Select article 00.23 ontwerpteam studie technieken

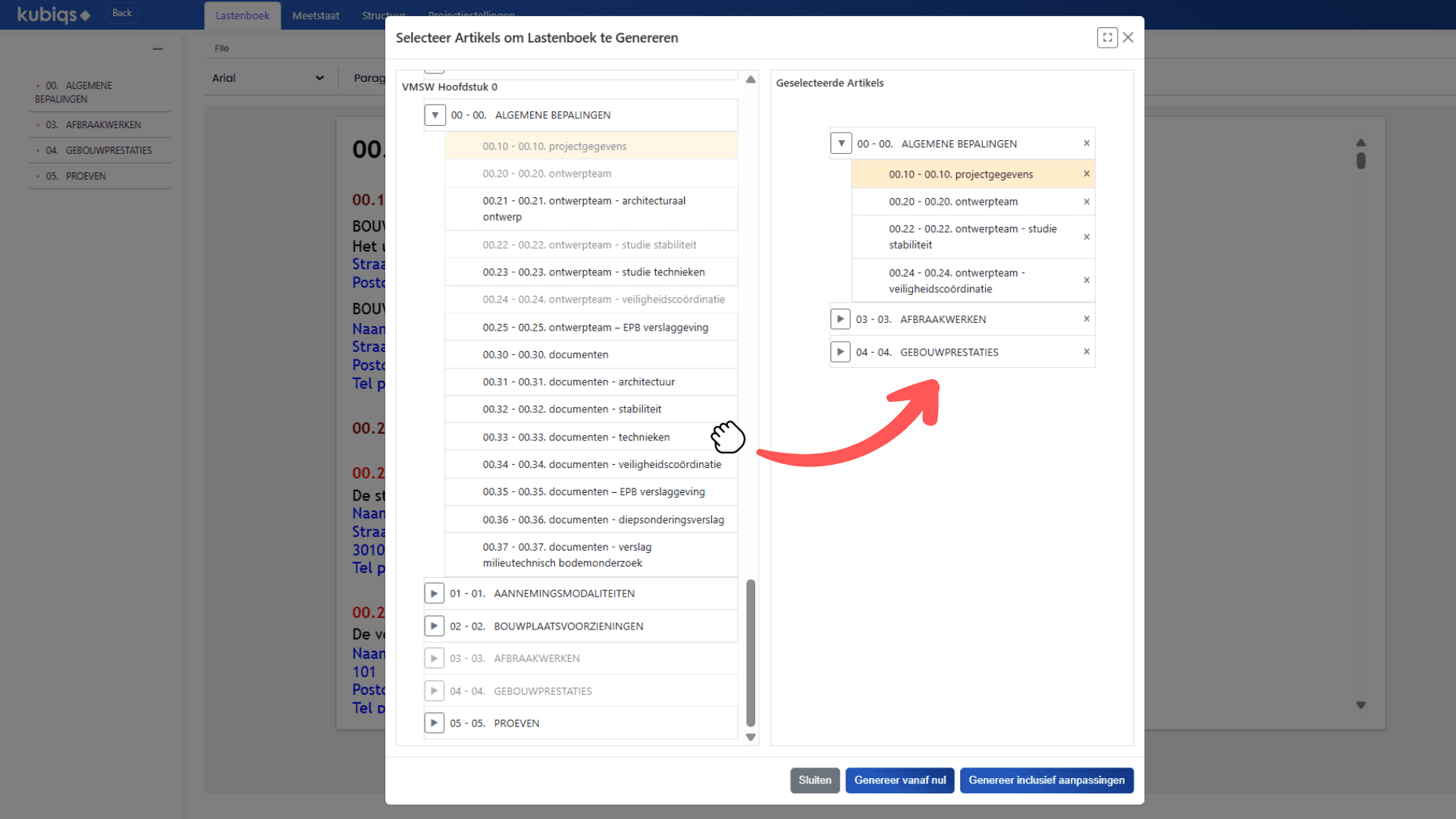pyautogui.click(x=593, y=272)
